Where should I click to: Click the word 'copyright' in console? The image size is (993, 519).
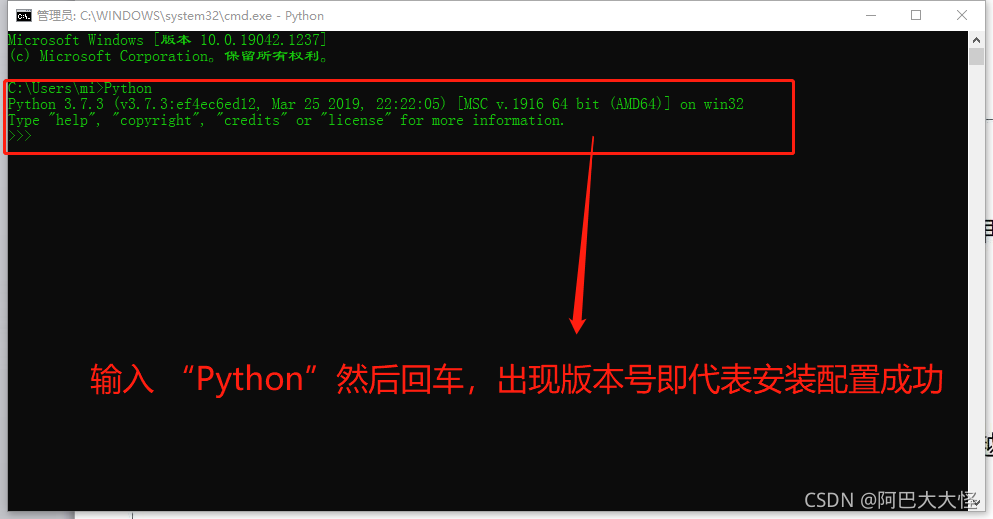(x=156, y=120)
